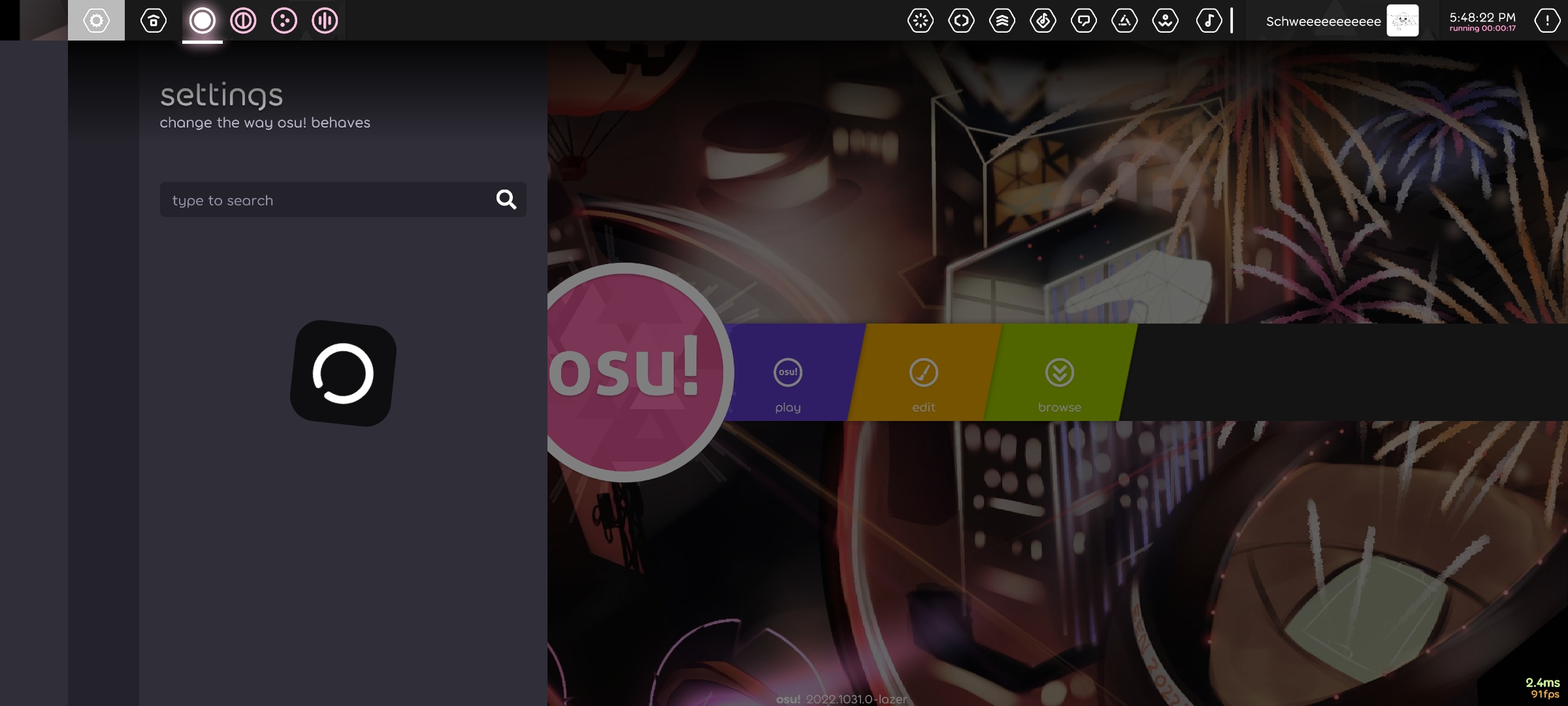Click the home icon in the toolbar

pyautogui.click(x=152, y=20)
